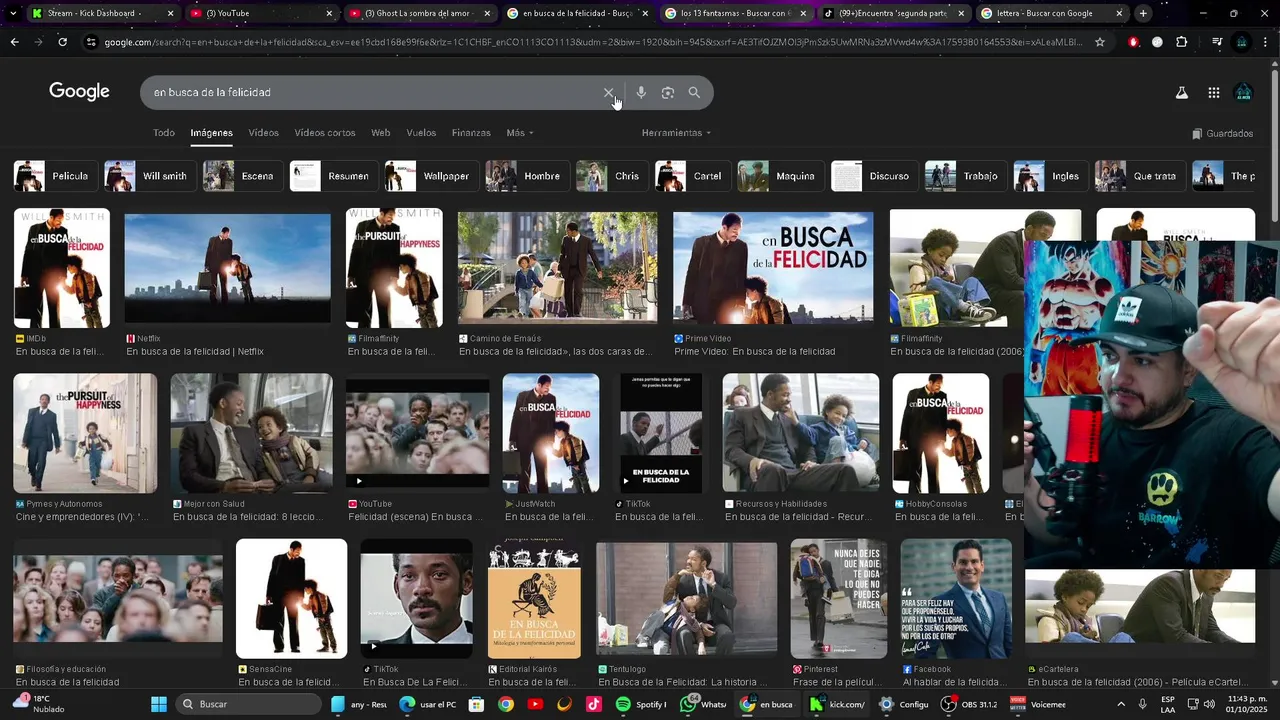Open the Editorial Kairós book cover image
The image size is (1280, 720).
point(534,598)
